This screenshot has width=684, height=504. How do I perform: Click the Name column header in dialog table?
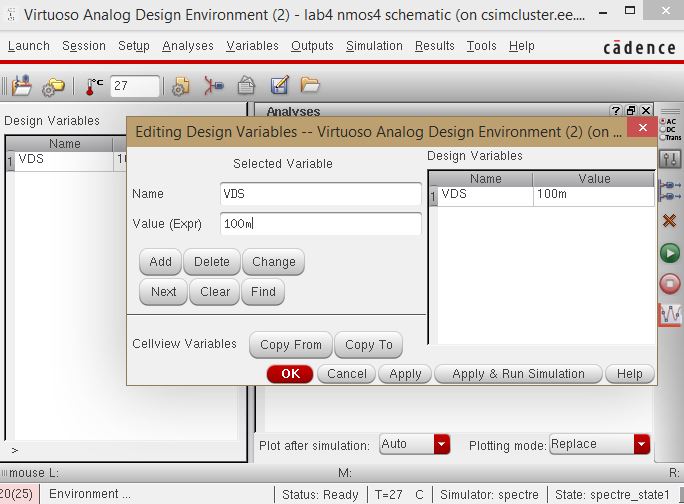pyautogui.click(x=485, y=179)
